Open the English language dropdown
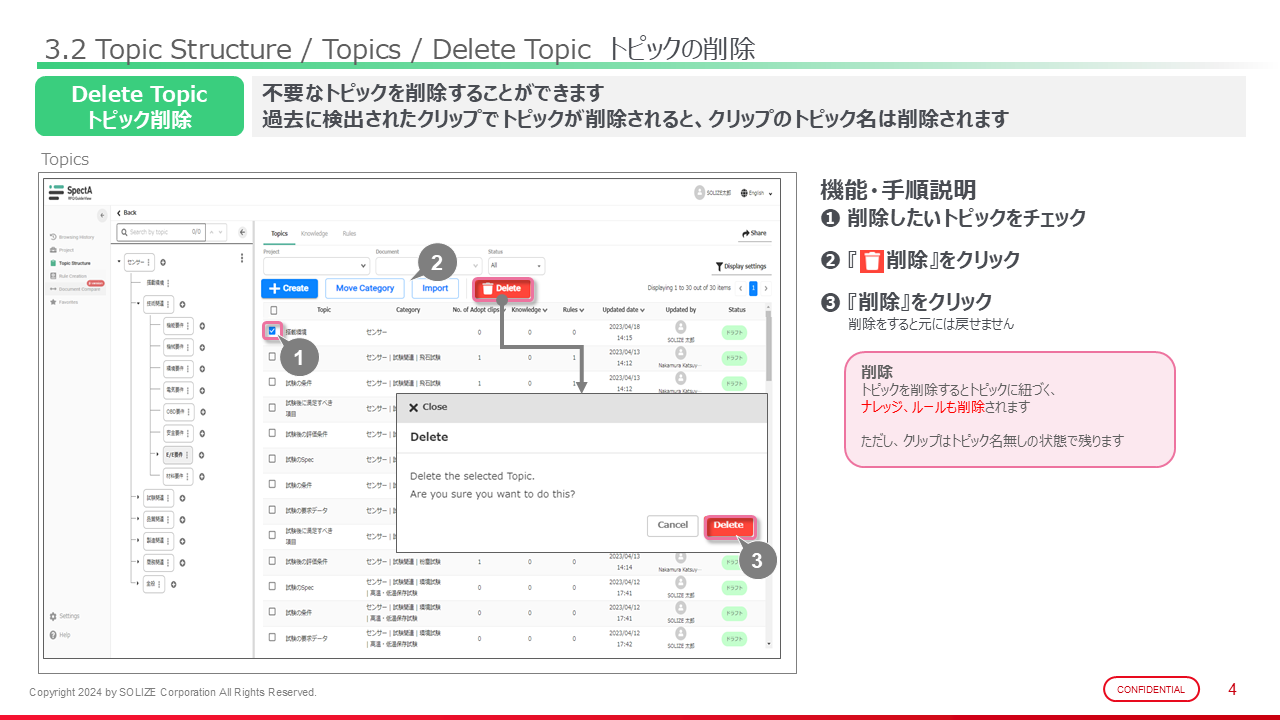 click(755, 193)
